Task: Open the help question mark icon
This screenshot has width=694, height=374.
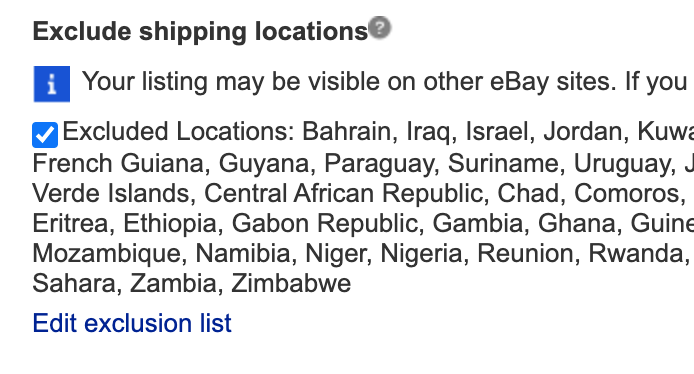Action: pyautogui.click(x=380, y=27)
